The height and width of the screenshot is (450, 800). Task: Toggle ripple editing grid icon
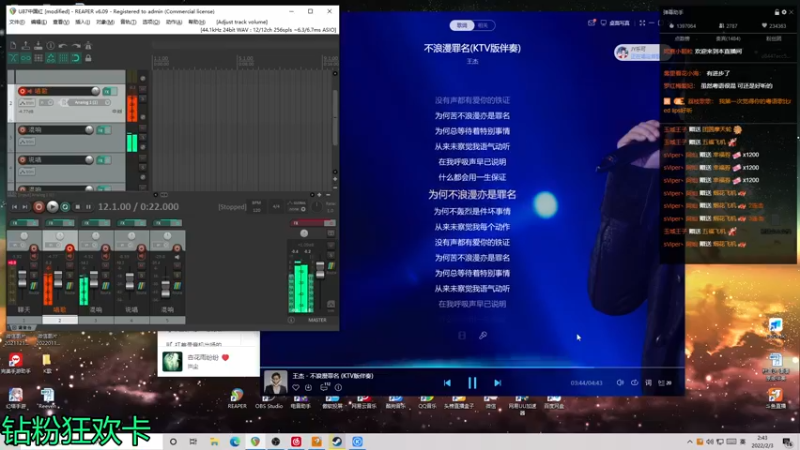pos(38,58)
